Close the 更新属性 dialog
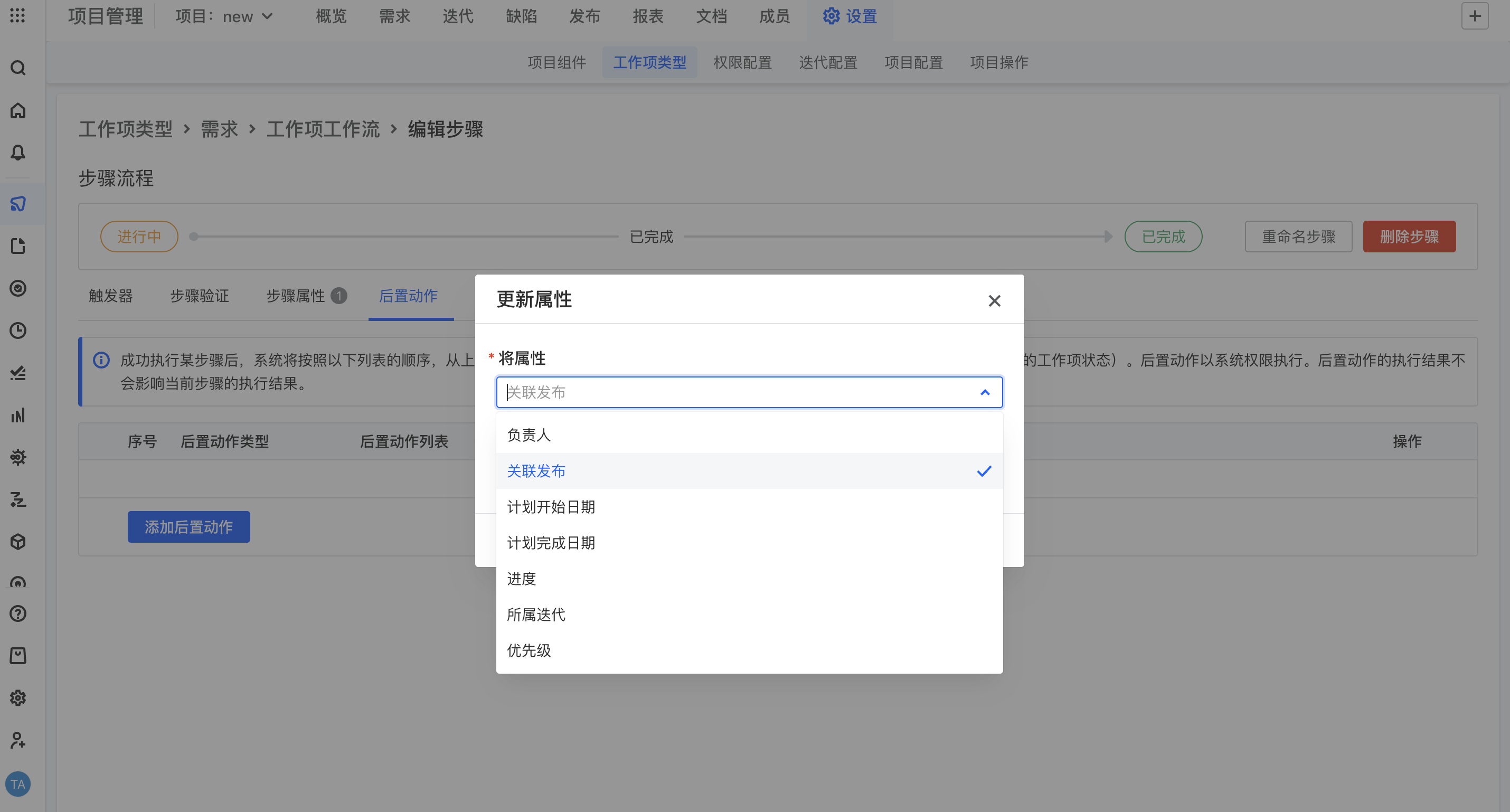The width and height of the screenshot is (1510, 812). click(x=994, y=301)
